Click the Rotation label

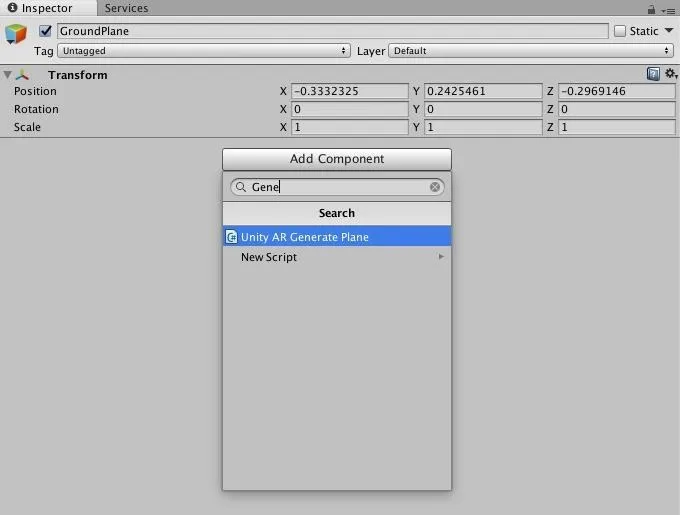point(36,109)
